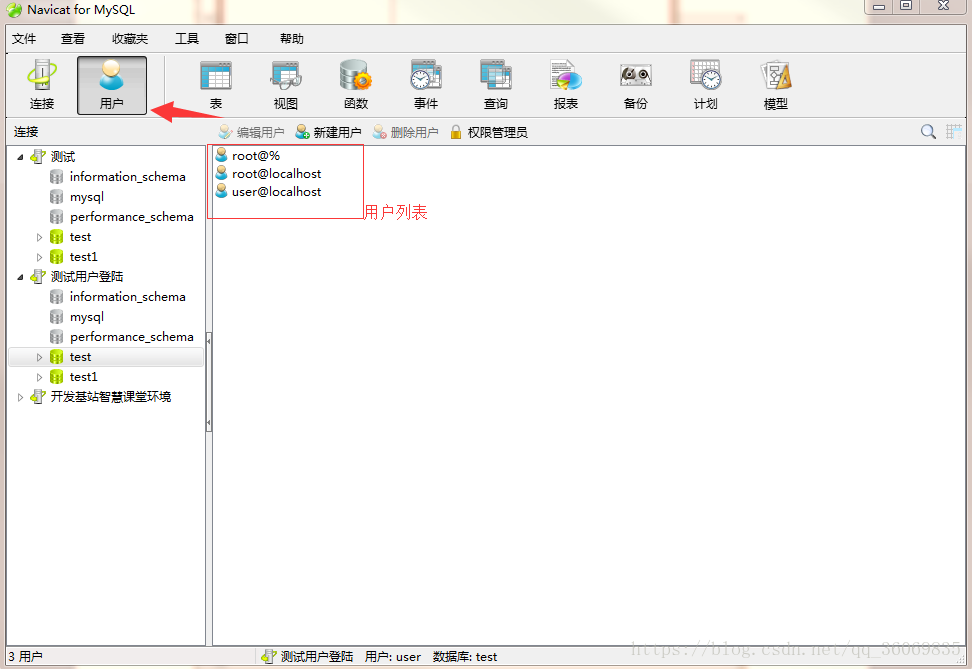Switch to the grid view layout icon
The height and width of the screenshot is (669, 972).
953,131
